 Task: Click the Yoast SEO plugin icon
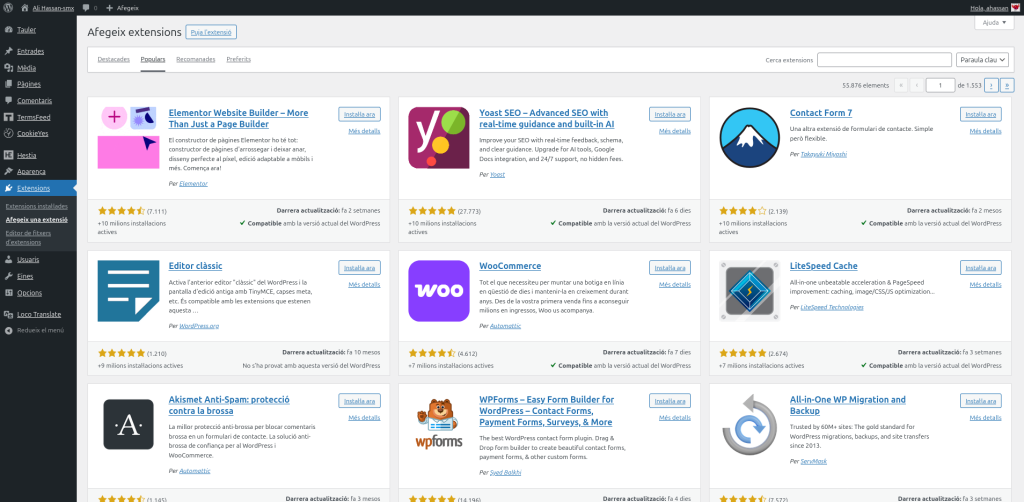coord(439,137)
